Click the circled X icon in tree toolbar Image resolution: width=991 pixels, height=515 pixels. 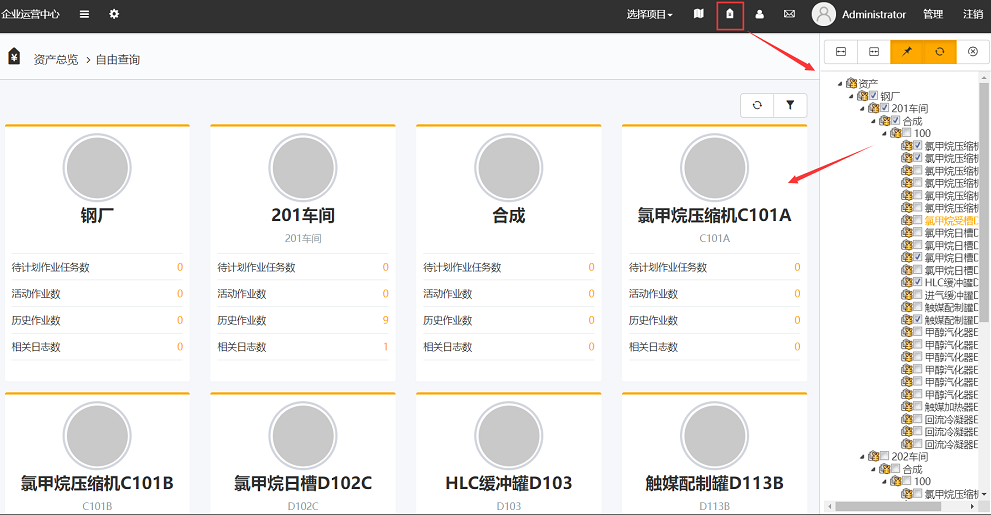pos(972,51)
